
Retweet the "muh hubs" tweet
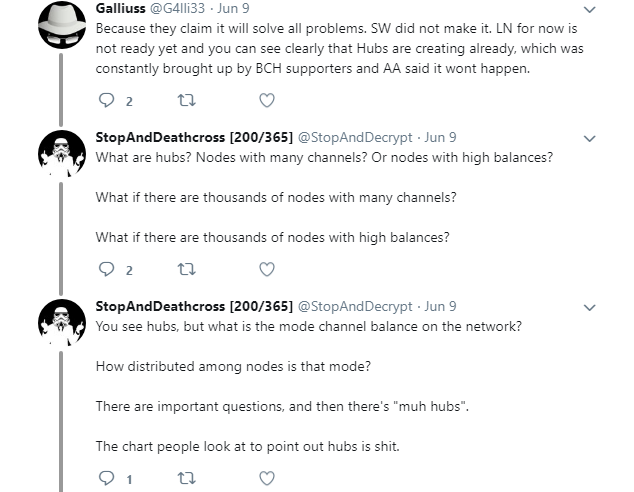(185, 479)
